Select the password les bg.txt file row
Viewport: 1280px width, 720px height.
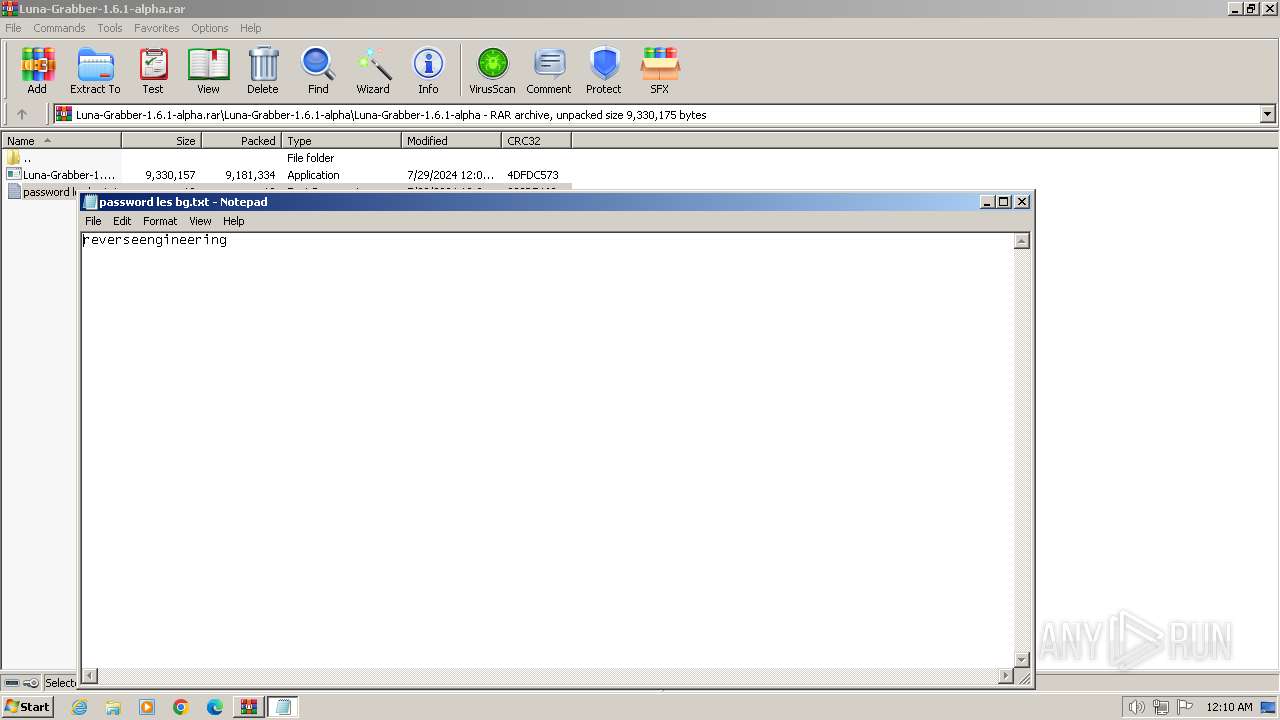tap(42, 191)
